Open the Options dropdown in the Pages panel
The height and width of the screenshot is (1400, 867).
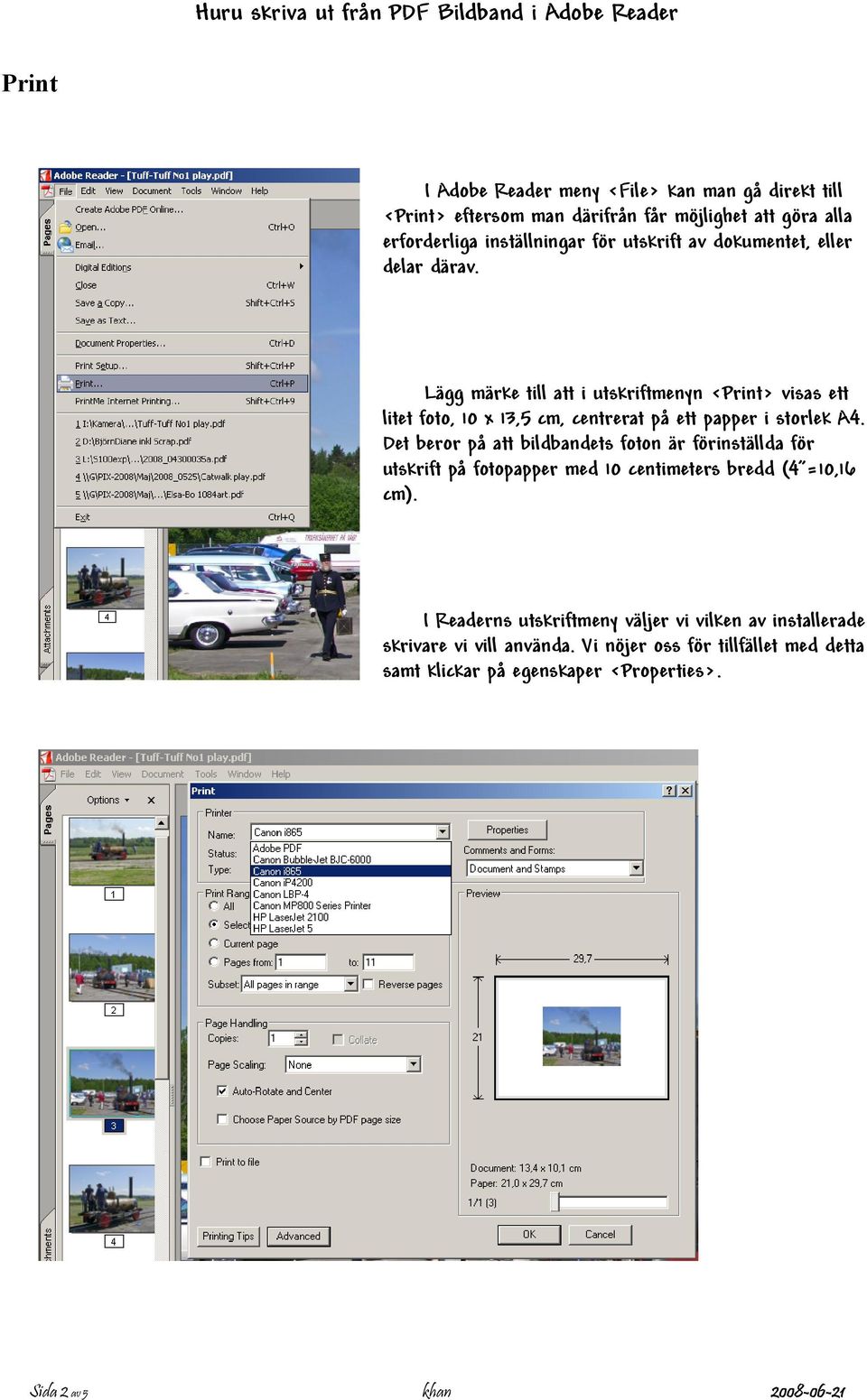click(x=107, y=800)
